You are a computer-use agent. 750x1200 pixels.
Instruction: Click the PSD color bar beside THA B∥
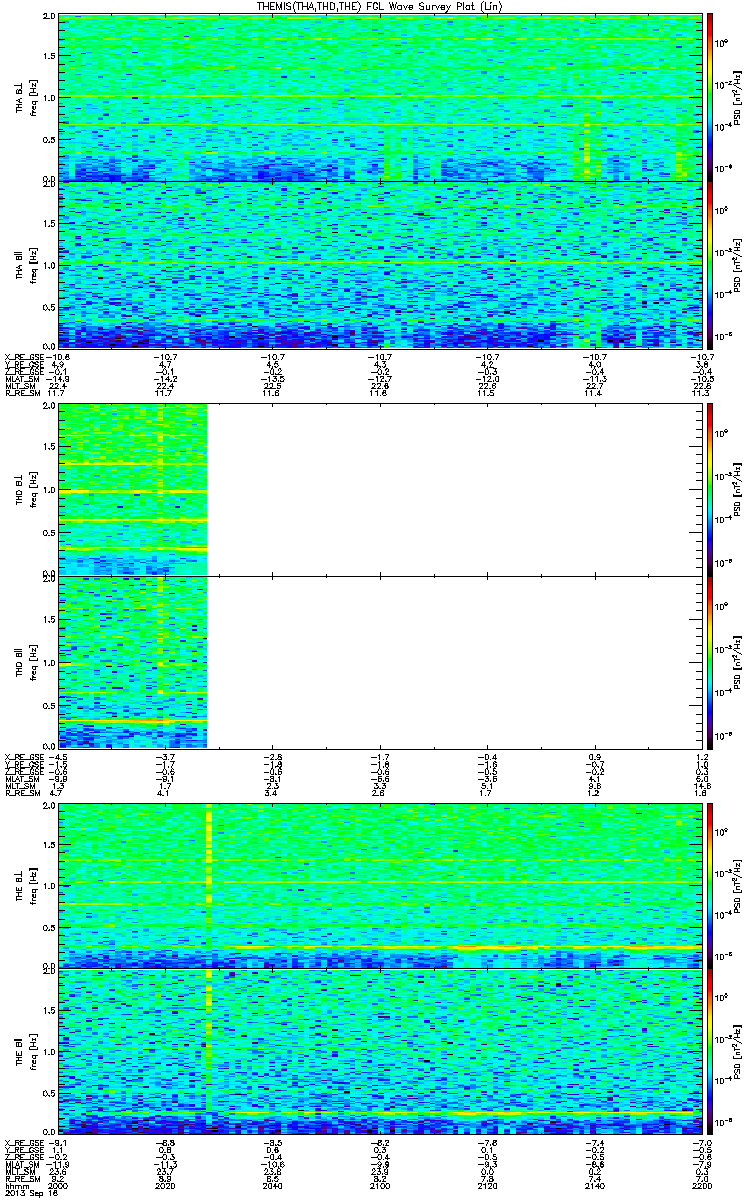pos(709,264)
